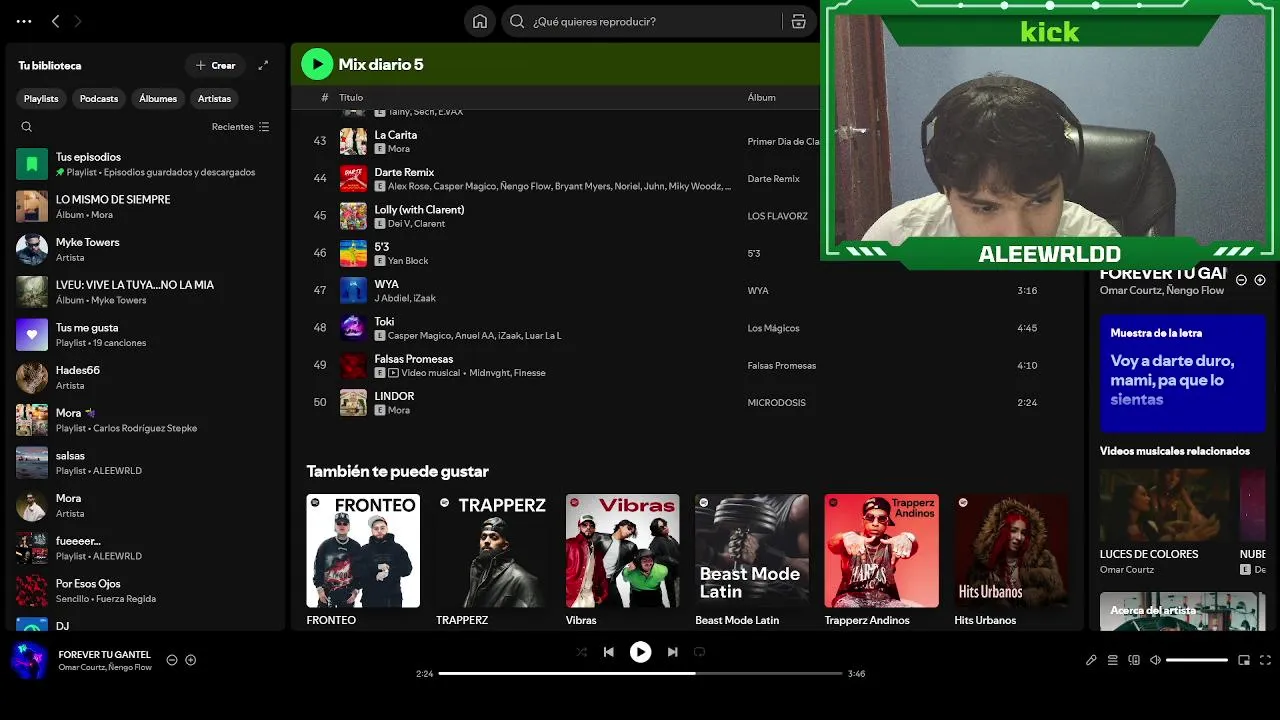
Task: Click the now playing album art in bottom bar
Action: pyautogui.click(x=29, y=660)
